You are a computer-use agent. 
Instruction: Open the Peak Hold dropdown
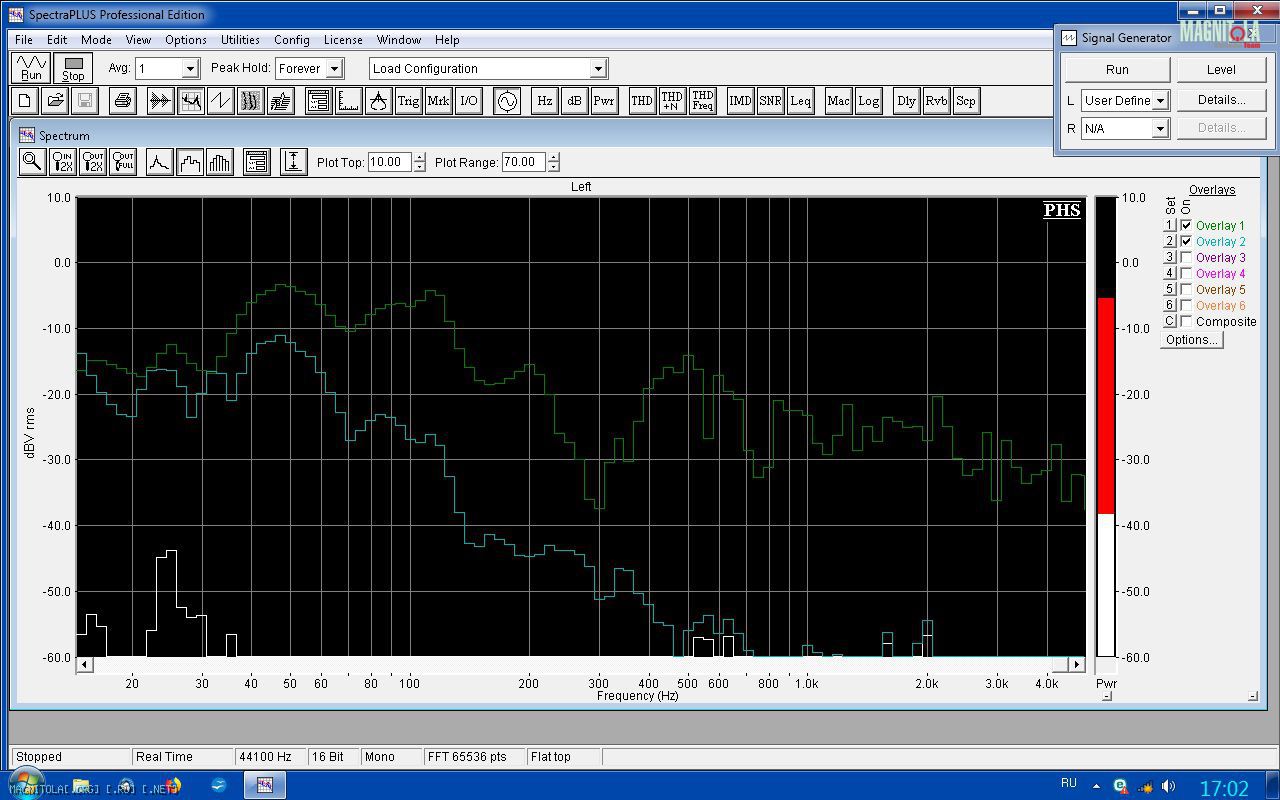click(334, 69)
